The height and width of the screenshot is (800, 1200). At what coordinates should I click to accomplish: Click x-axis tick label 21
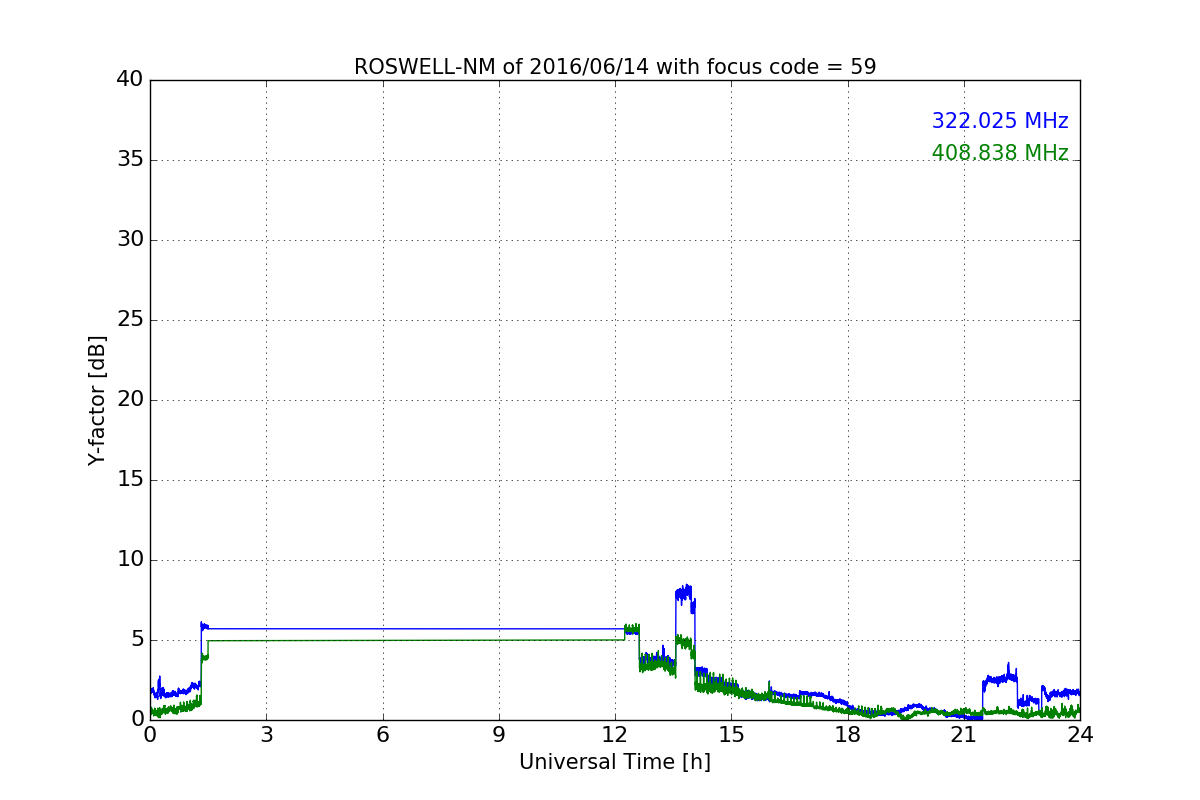click(x=964, y=735)
